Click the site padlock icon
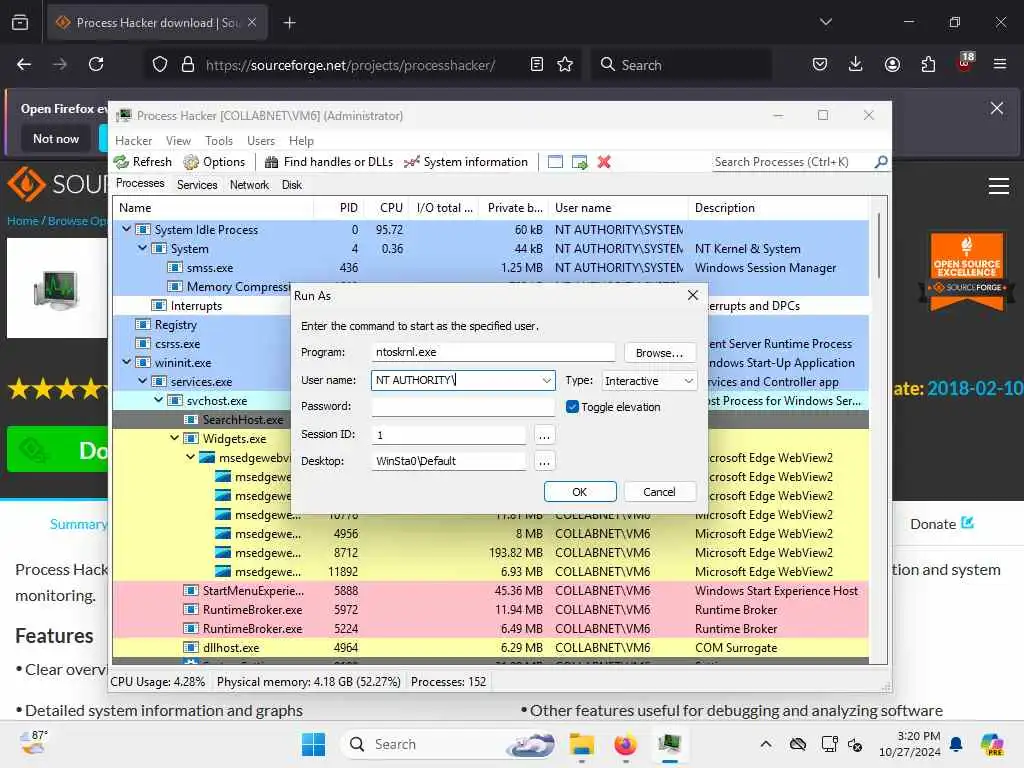Viewport: 1024px width, 768px height. (x=188, y=64)
